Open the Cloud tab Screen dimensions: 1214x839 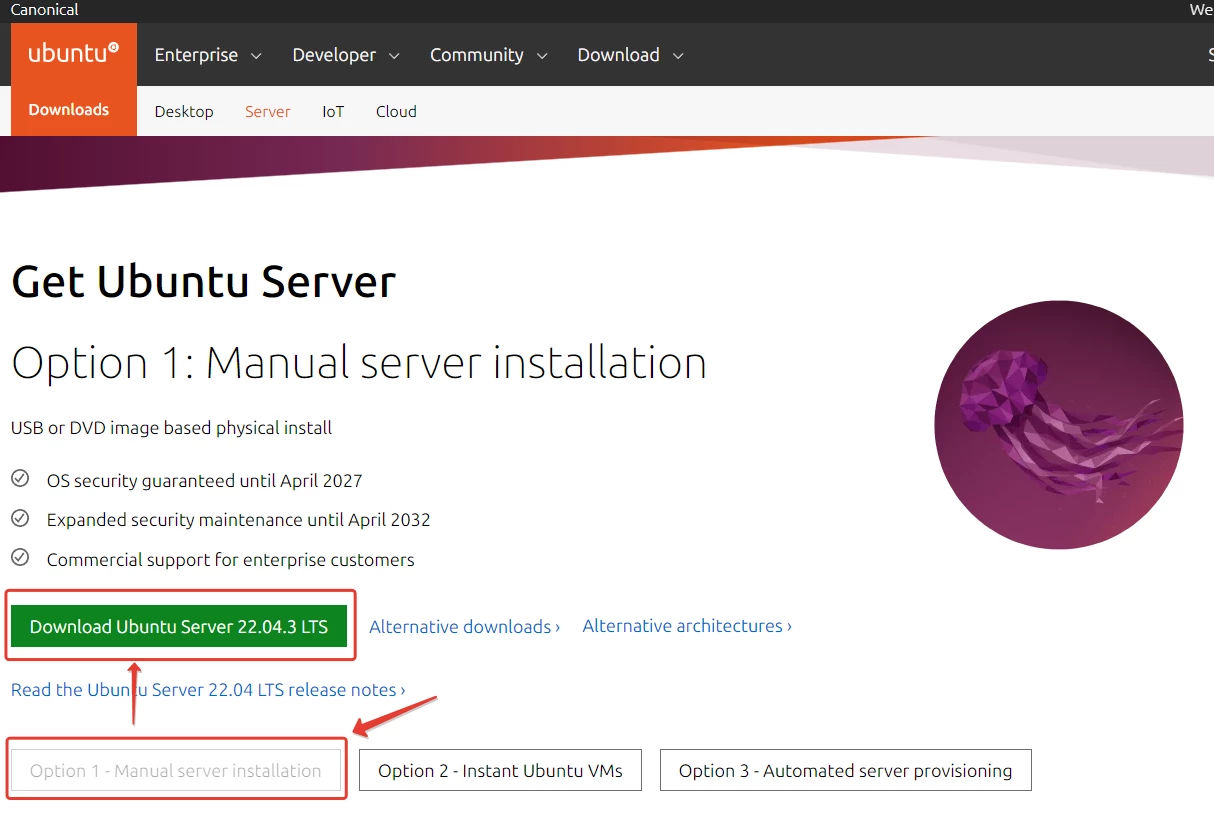(396, 111)
